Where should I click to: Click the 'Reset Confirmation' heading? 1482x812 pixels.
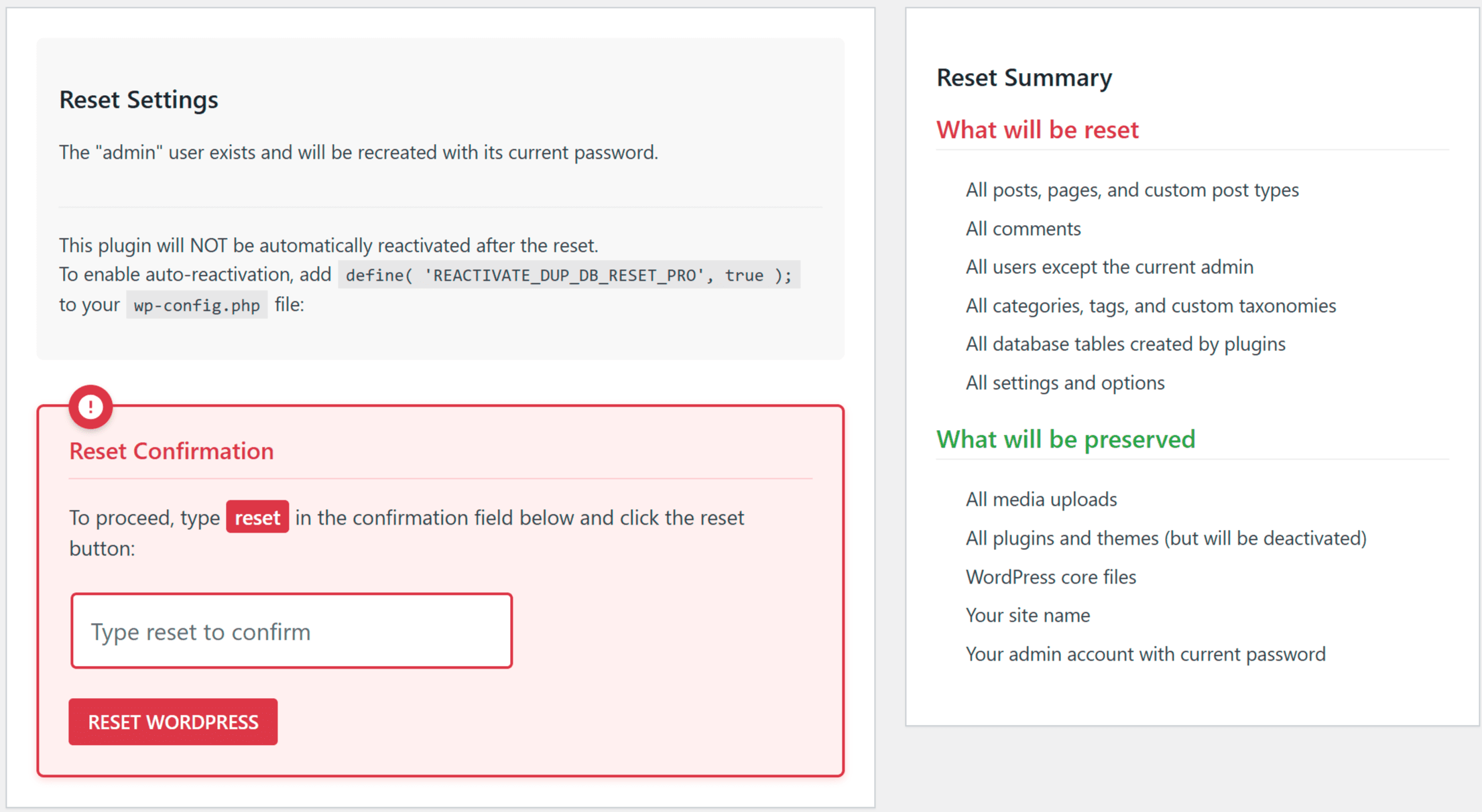[172, 451]
